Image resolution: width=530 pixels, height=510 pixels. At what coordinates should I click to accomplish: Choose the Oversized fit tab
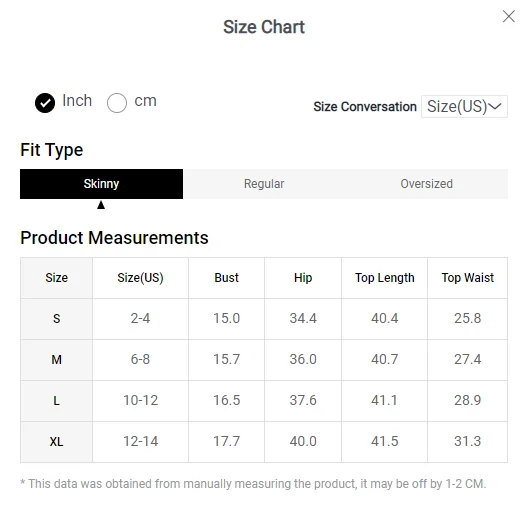click(427, 184)
